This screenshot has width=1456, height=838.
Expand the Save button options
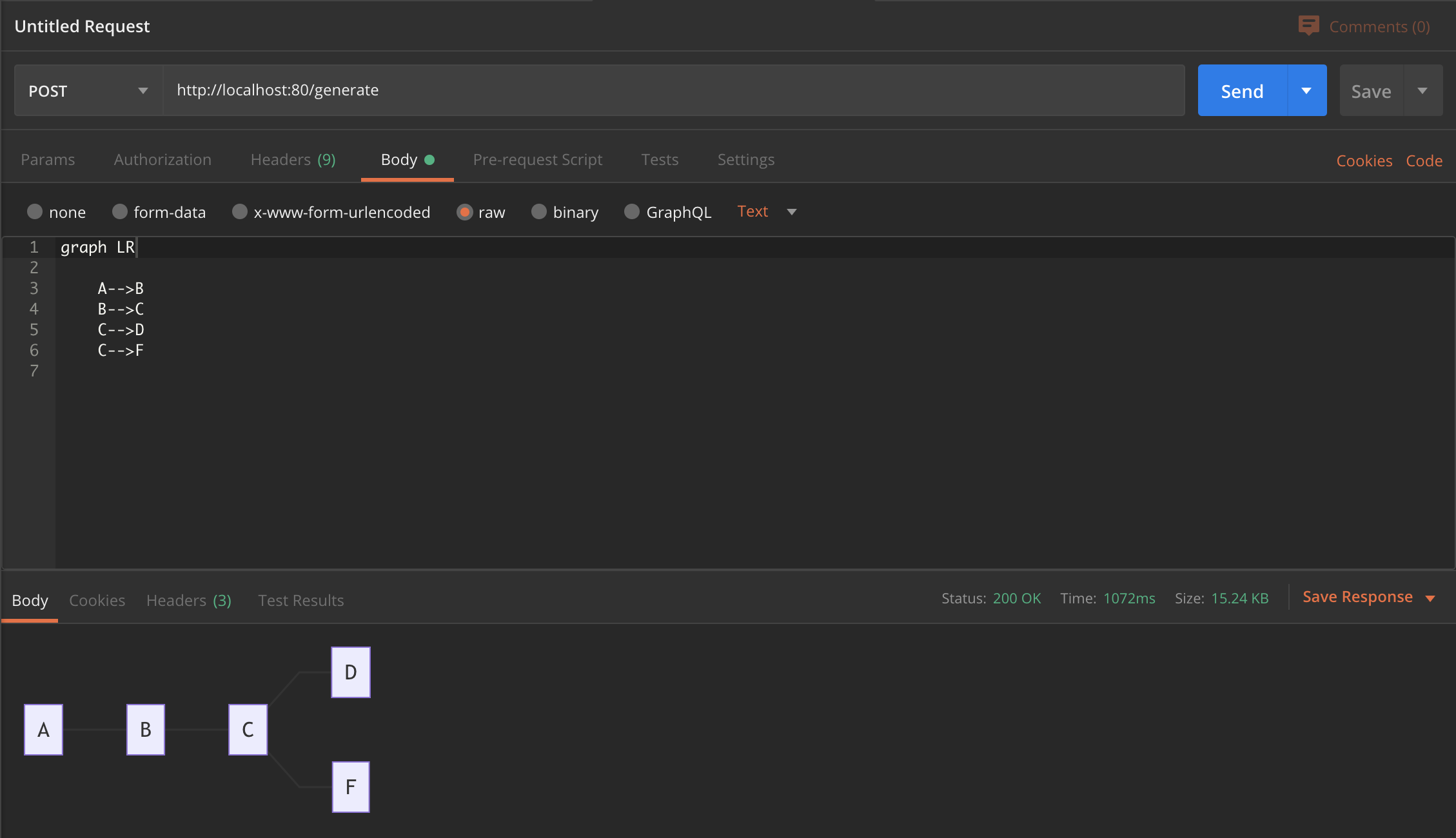pos(1423,90)
